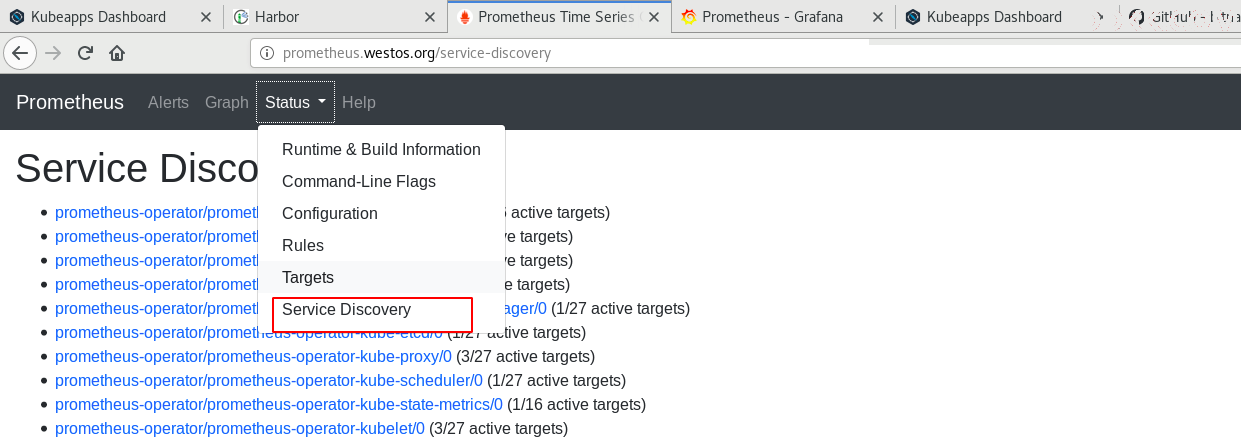The width and height of the screenshot is (1241, 437).
Task: Close the first Kubeapps Dashboard tab
Action: (x=205, y=17)
